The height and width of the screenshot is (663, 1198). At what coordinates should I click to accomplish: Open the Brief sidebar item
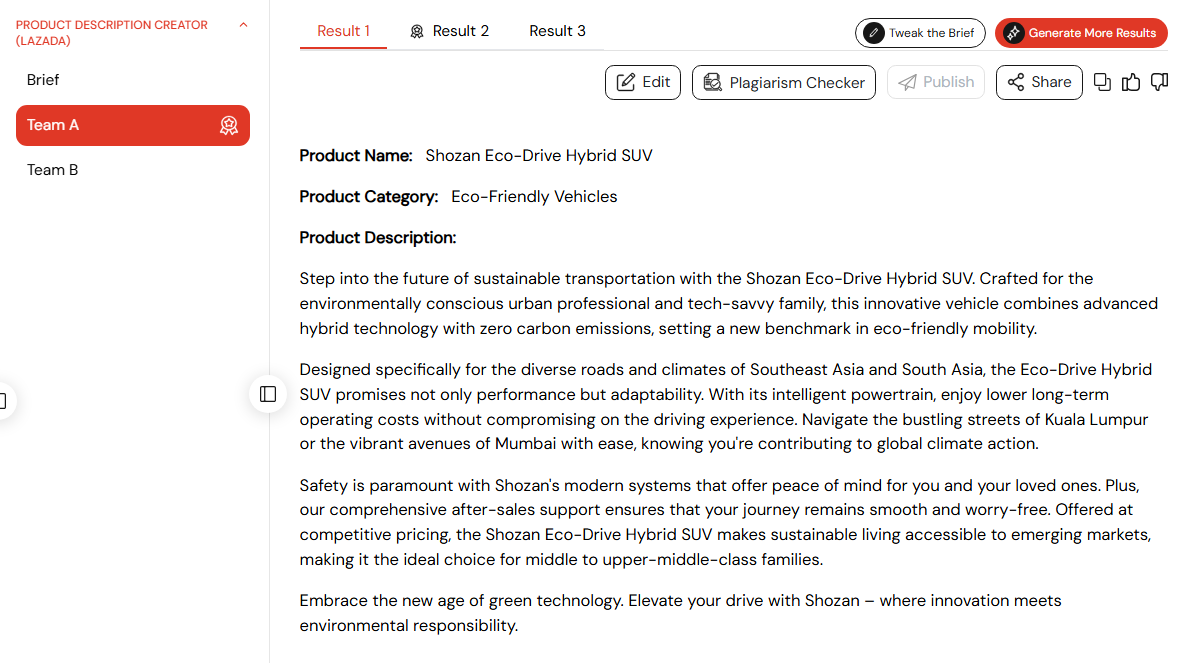tap(43, 80)
